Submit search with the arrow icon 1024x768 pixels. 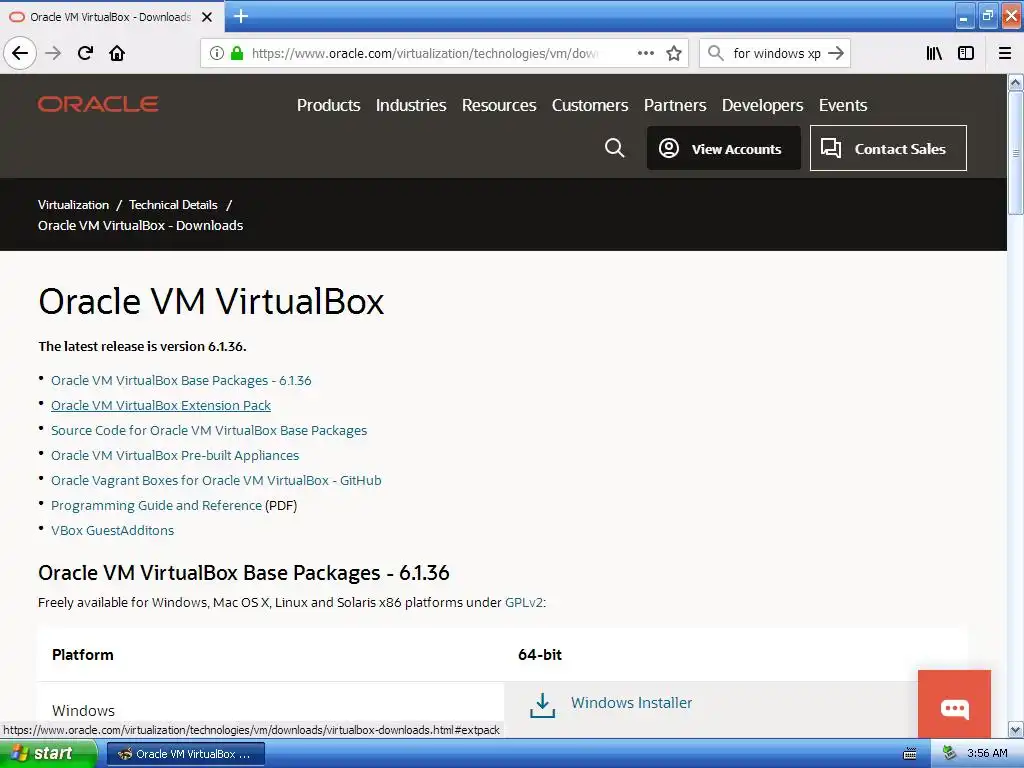[836, 53]
